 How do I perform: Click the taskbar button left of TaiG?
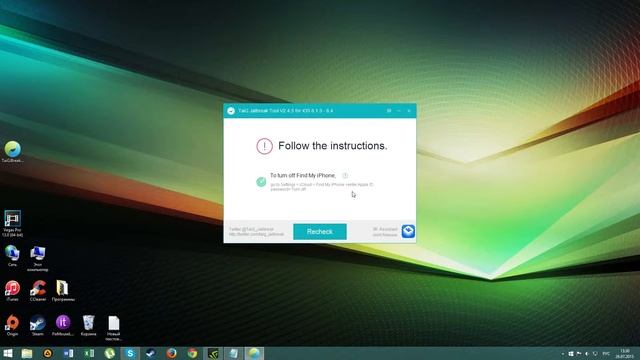[x=233, y=353]
